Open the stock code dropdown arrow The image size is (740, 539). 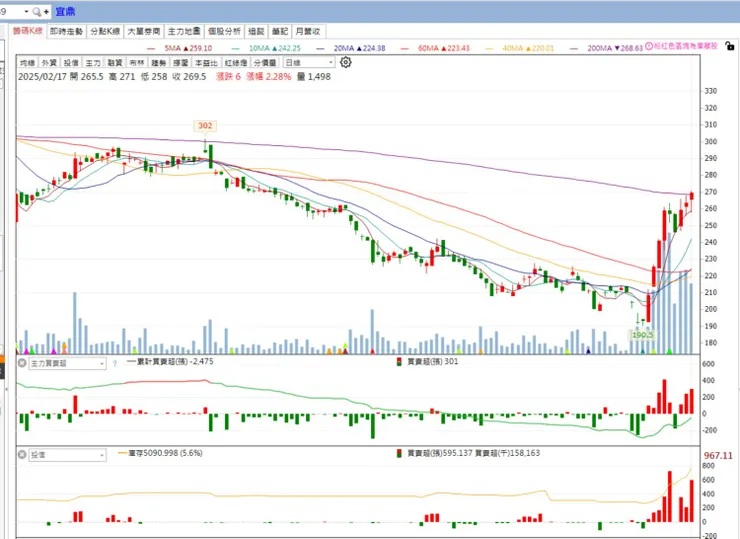point(26,12)
